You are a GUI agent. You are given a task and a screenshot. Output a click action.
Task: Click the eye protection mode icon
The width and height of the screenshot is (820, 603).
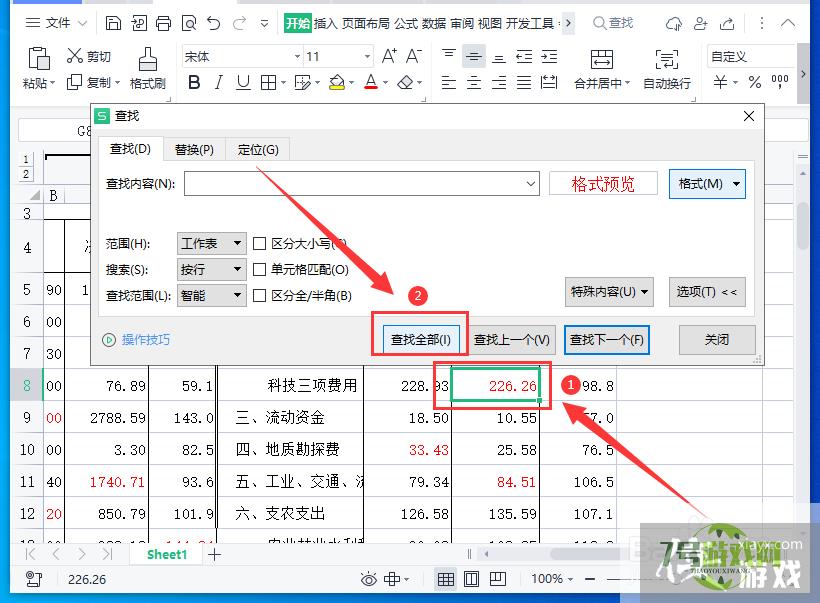[369, 579]
